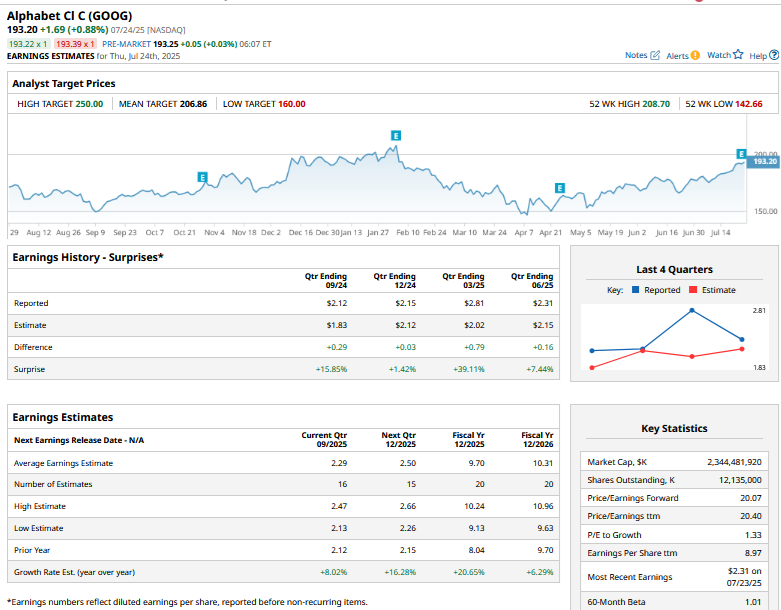Click the earnings marker near Feb 10
The height and width of the screenshot is (610, 781).
tap(395, 135)
